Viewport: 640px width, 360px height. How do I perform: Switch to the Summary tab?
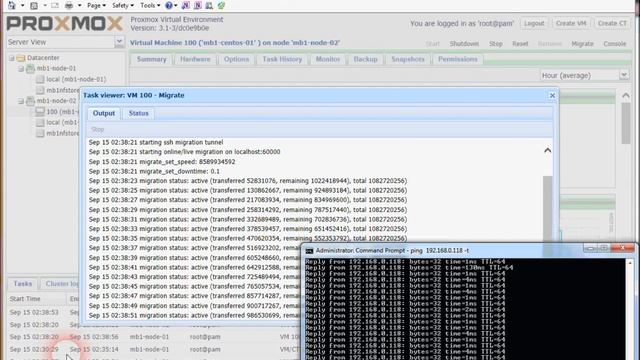coord(151,59)
